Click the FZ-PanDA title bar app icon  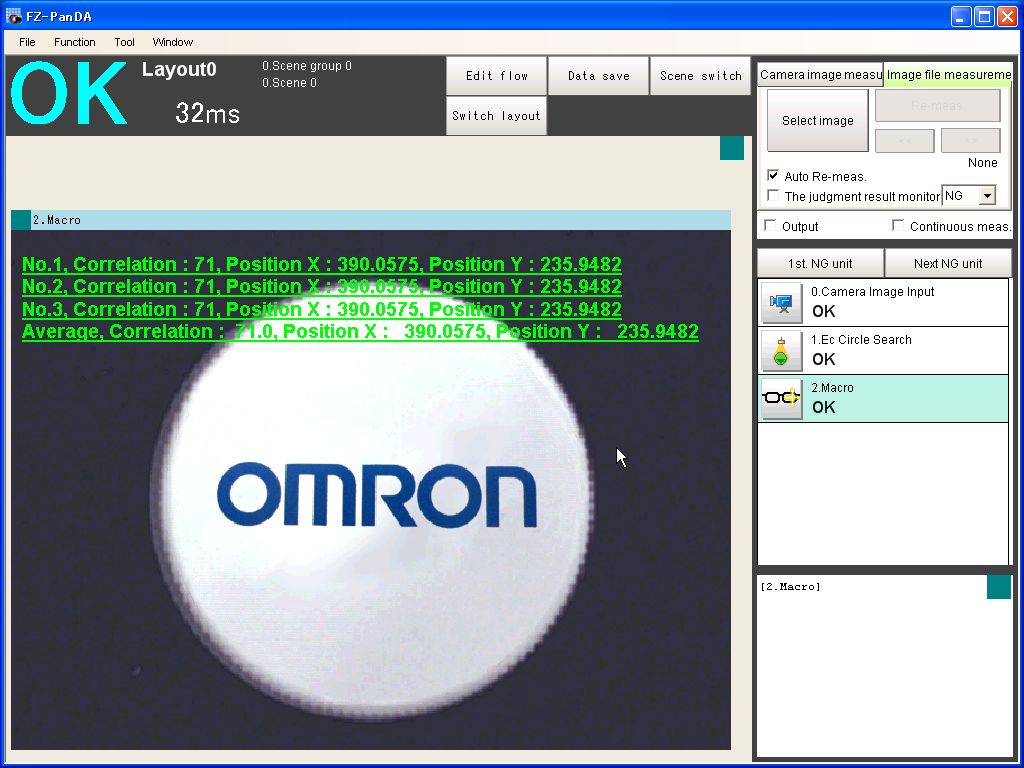[x=13, y=16]
